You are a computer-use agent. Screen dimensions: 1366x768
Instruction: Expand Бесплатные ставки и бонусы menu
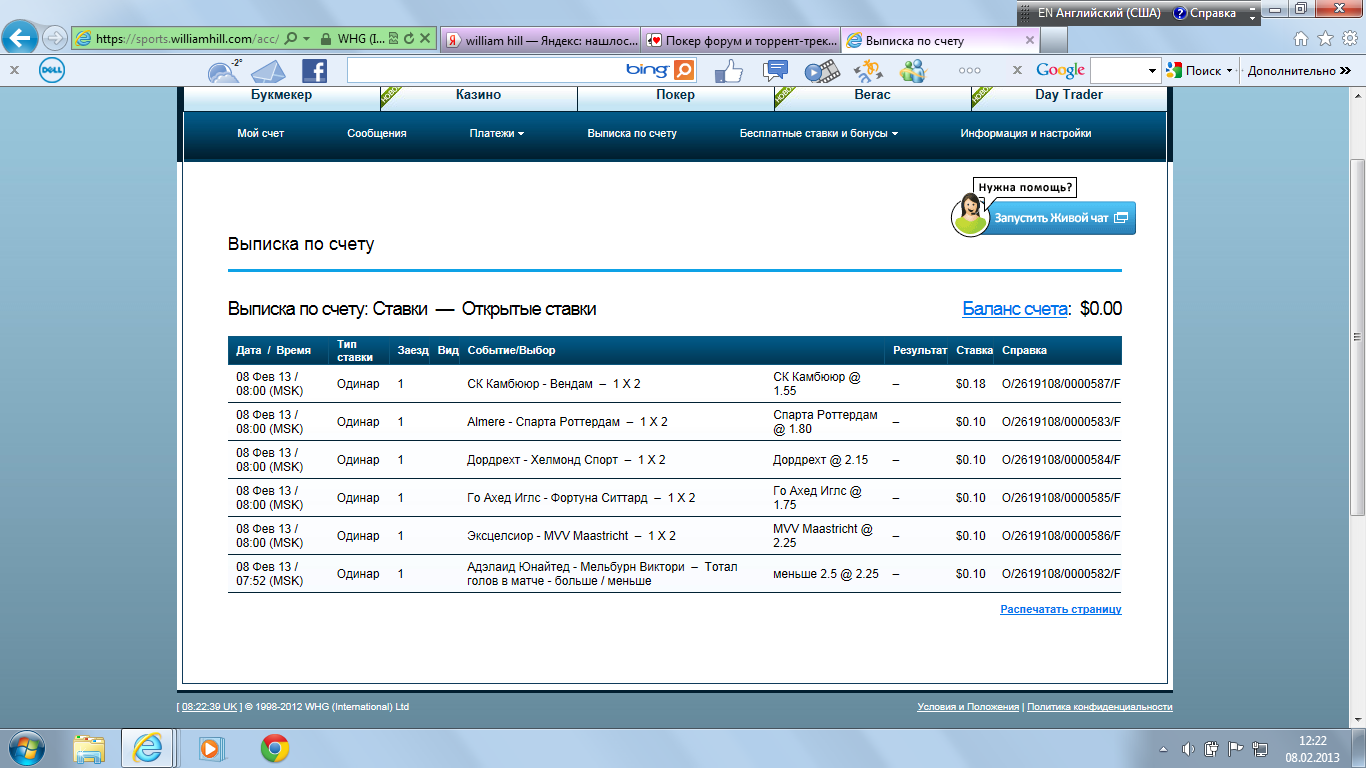coord(818,134)
